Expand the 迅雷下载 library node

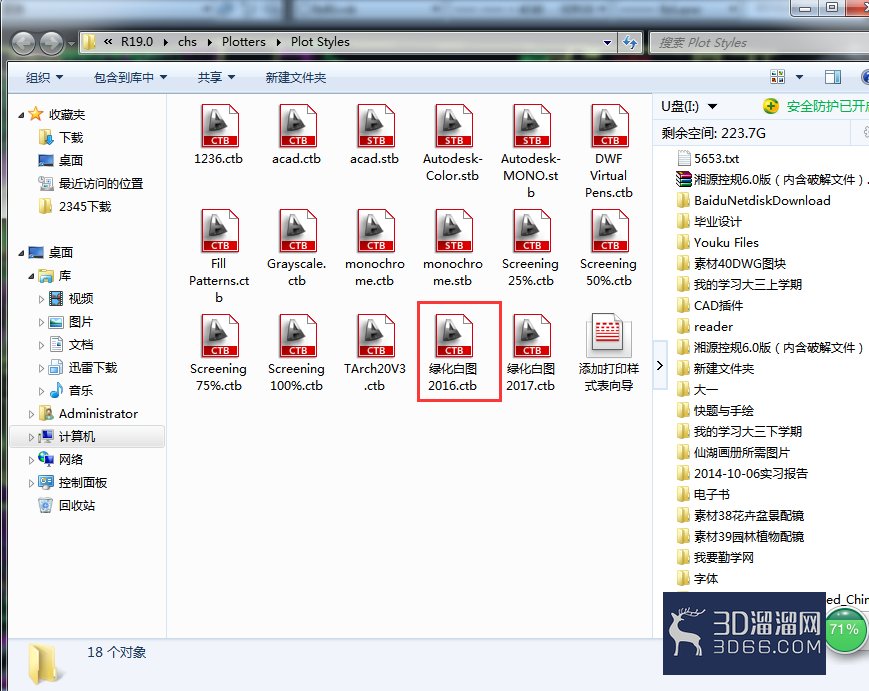point(41,368)
